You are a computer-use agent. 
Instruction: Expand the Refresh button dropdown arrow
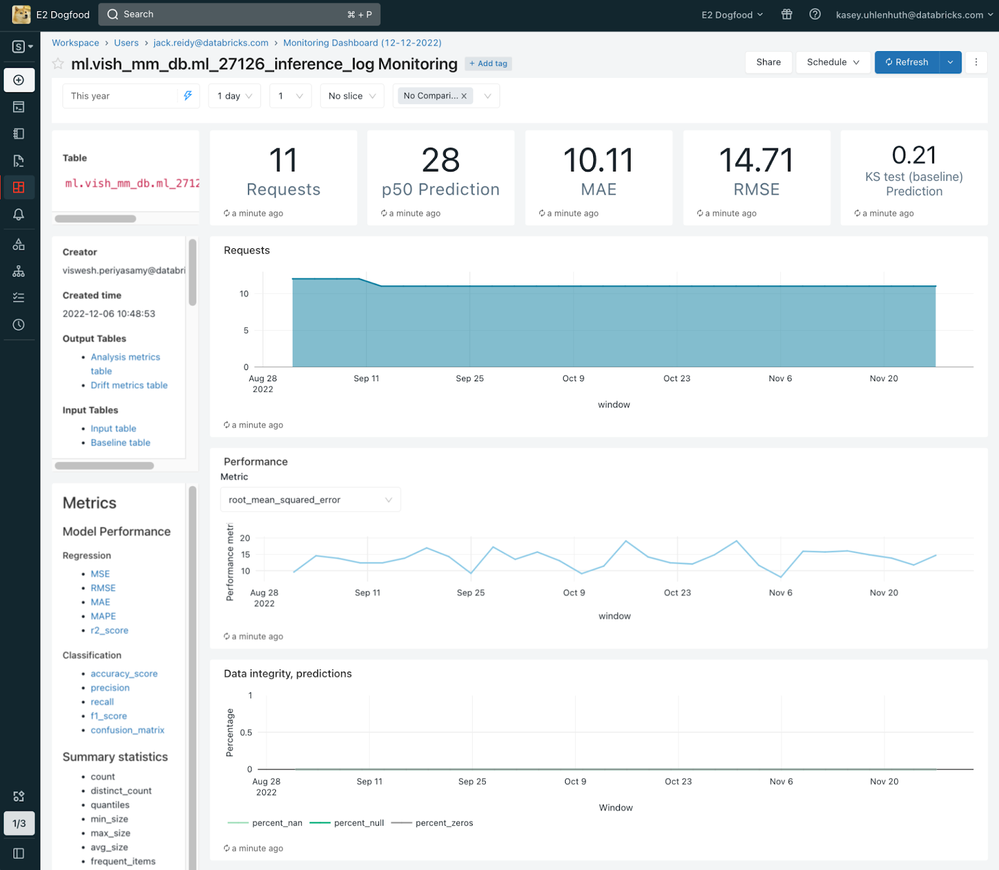point(950,62)
